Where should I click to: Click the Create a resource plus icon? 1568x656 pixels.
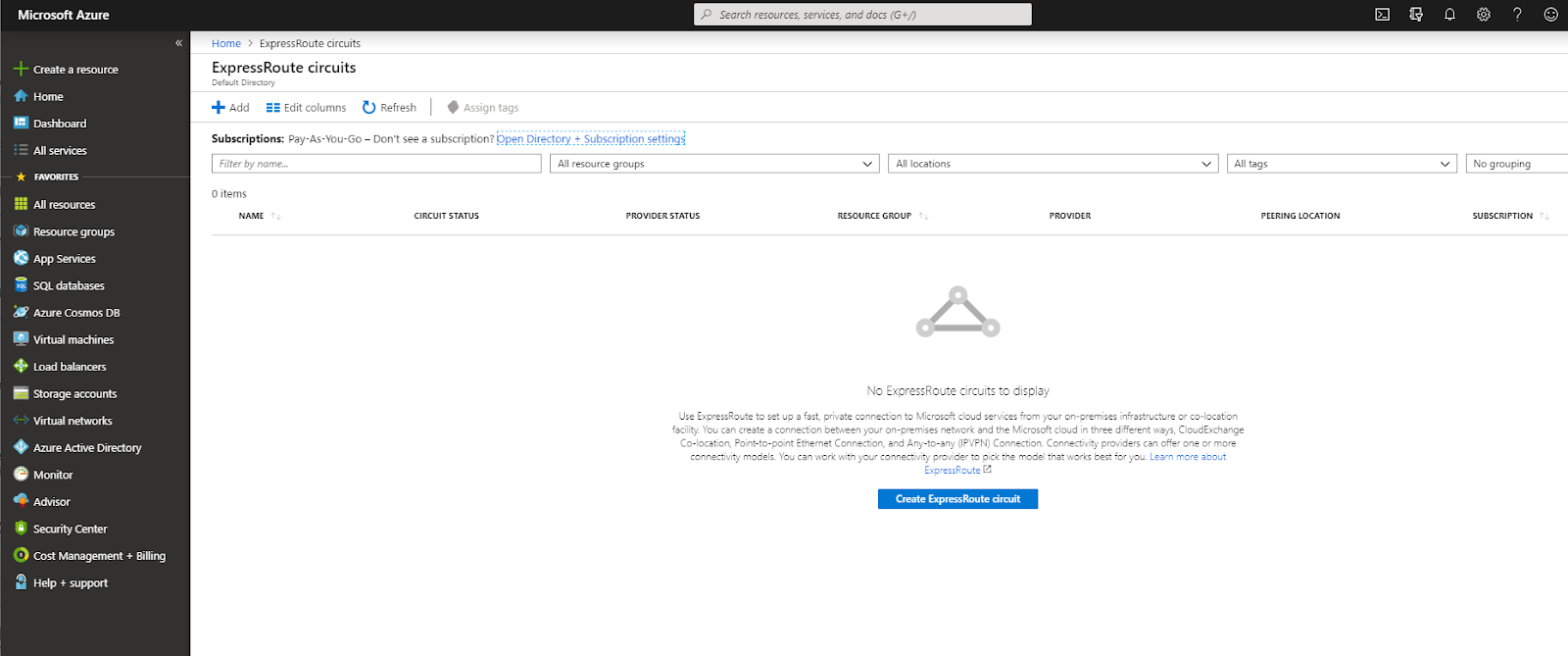(21, 69)
